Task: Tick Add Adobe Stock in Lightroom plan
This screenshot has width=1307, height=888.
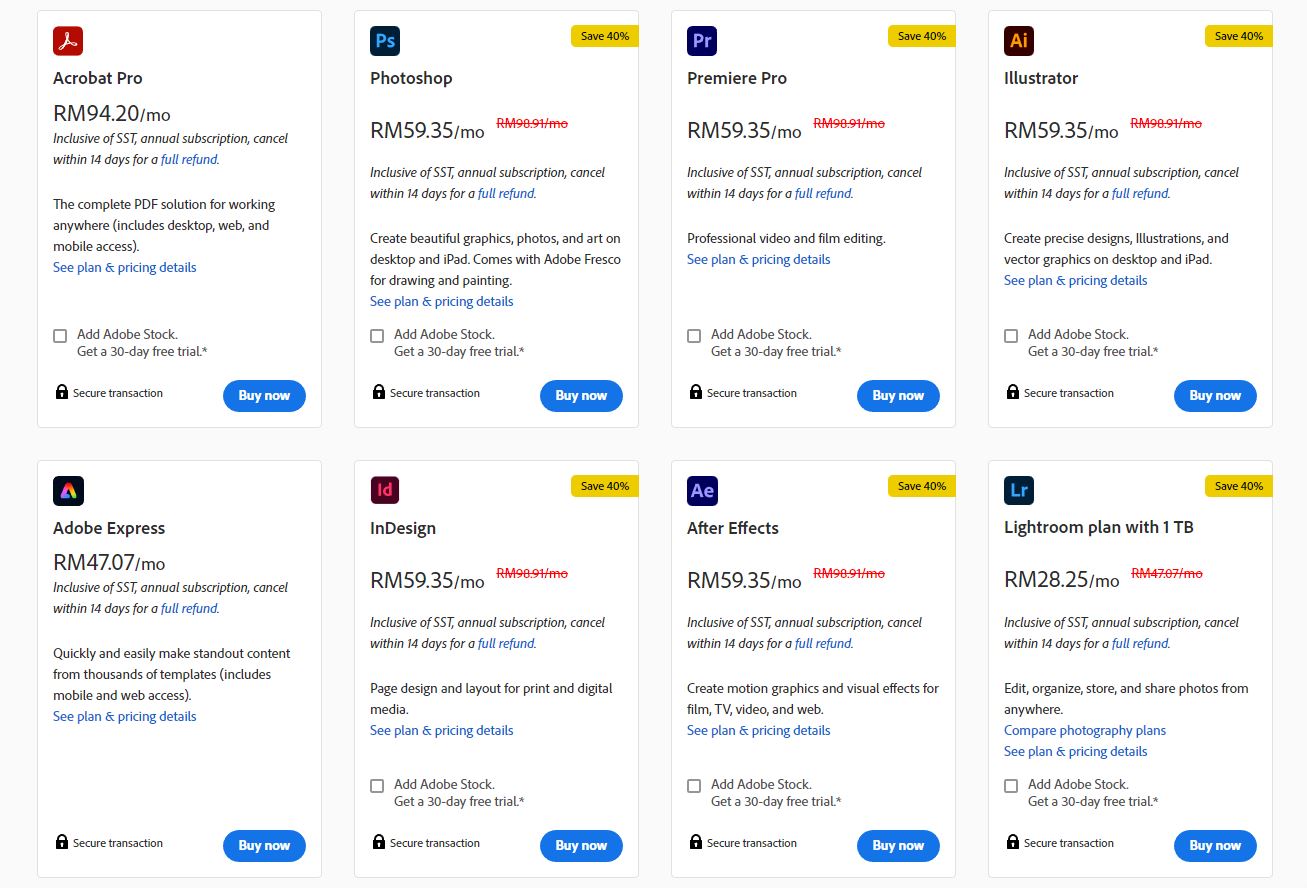Action: click(1011, 786)
